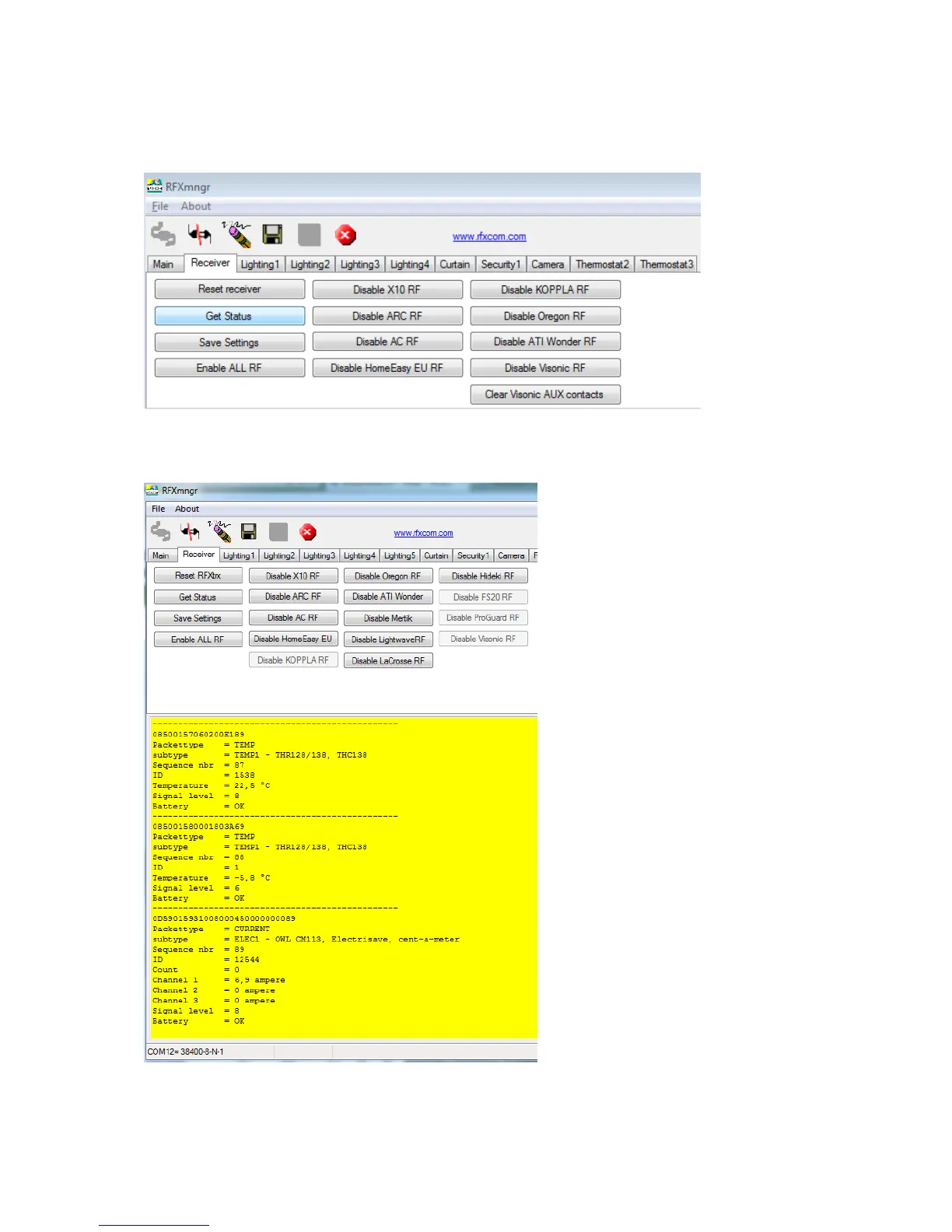Click the Disable Hideki RF button

point(483,576)
